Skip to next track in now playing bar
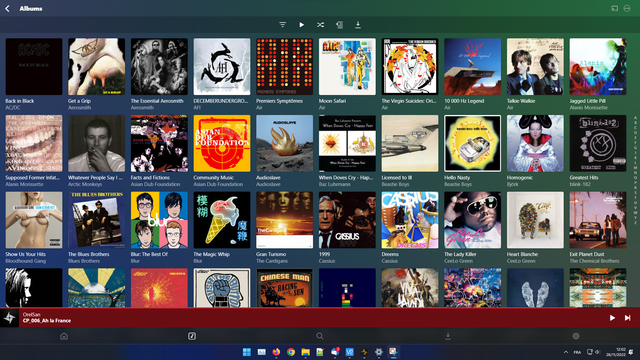Screen dimensions: 640x360 (x=627, y=318)
